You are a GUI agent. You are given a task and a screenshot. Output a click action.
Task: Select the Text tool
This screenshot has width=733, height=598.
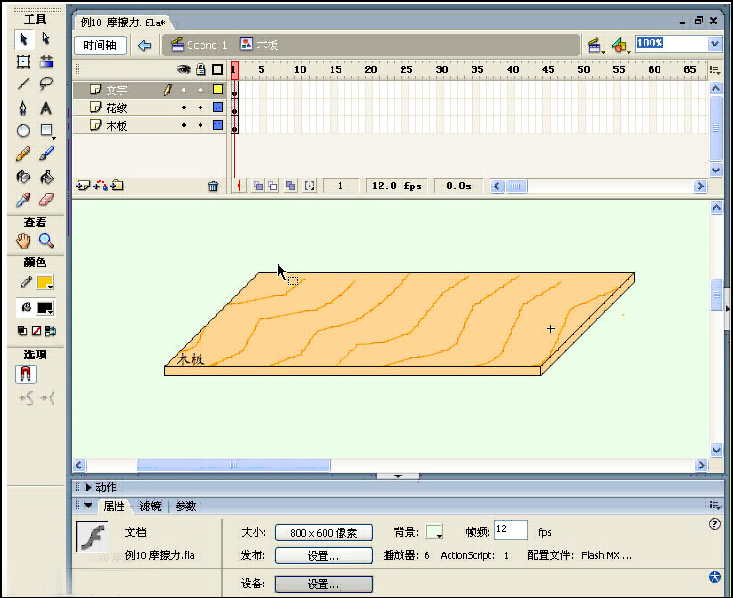click(46, 108)
